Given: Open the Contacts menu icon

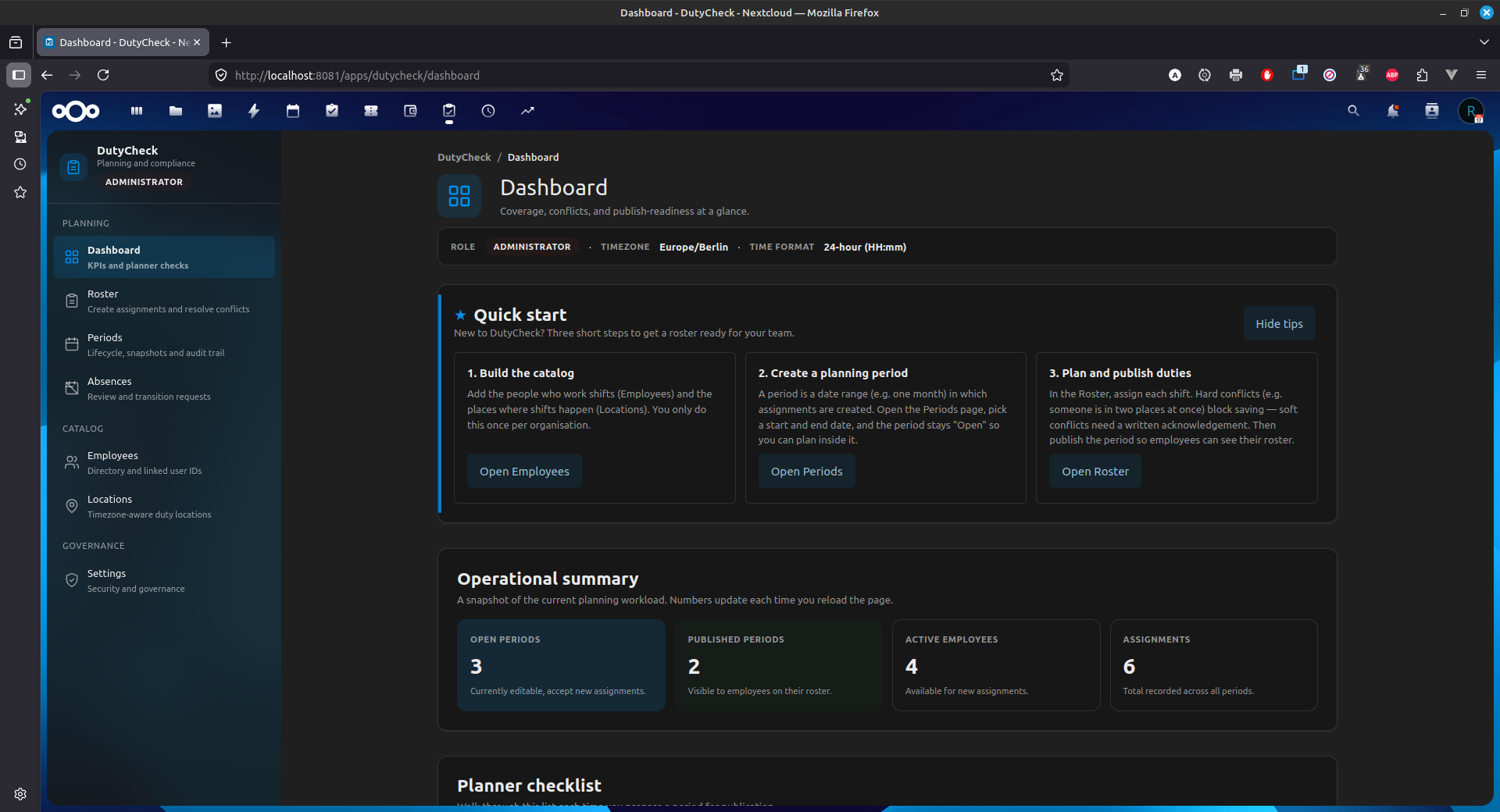Looking at the screenshot, I should click(1432, 111).
